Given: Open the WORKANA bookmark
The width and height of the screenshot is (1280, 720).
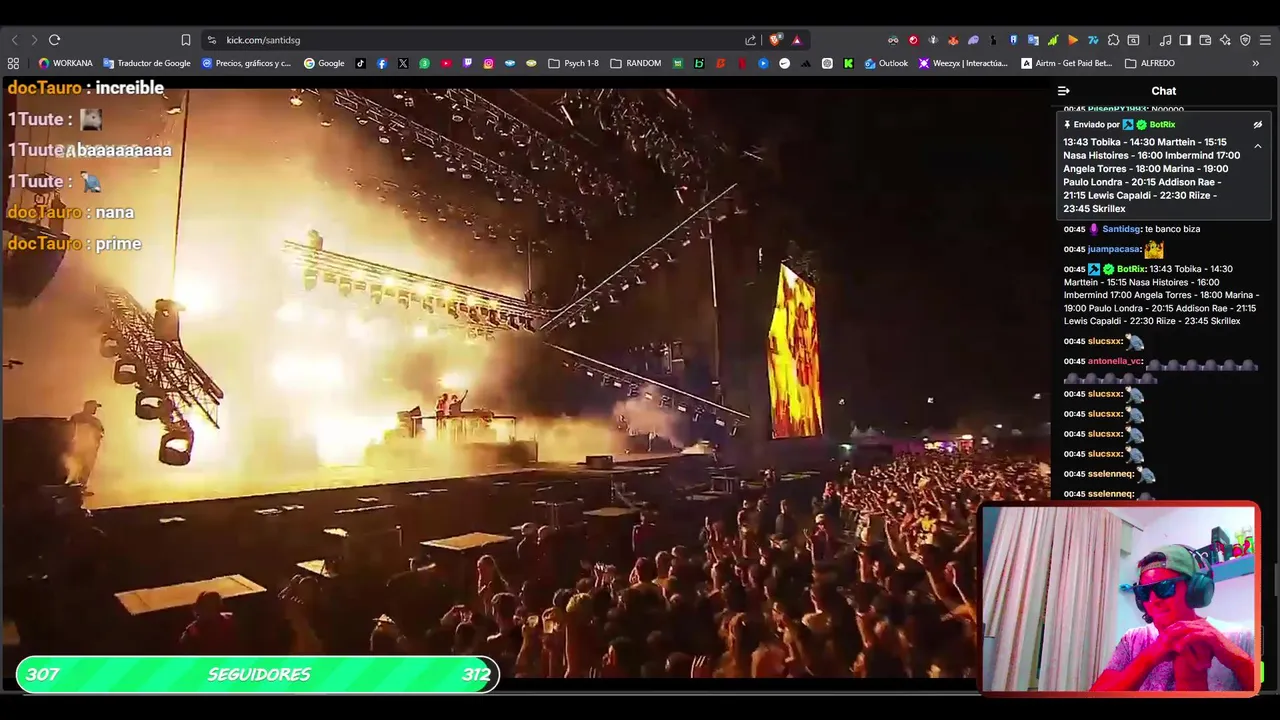Looking at the screenshot, I should coord(66,63).
